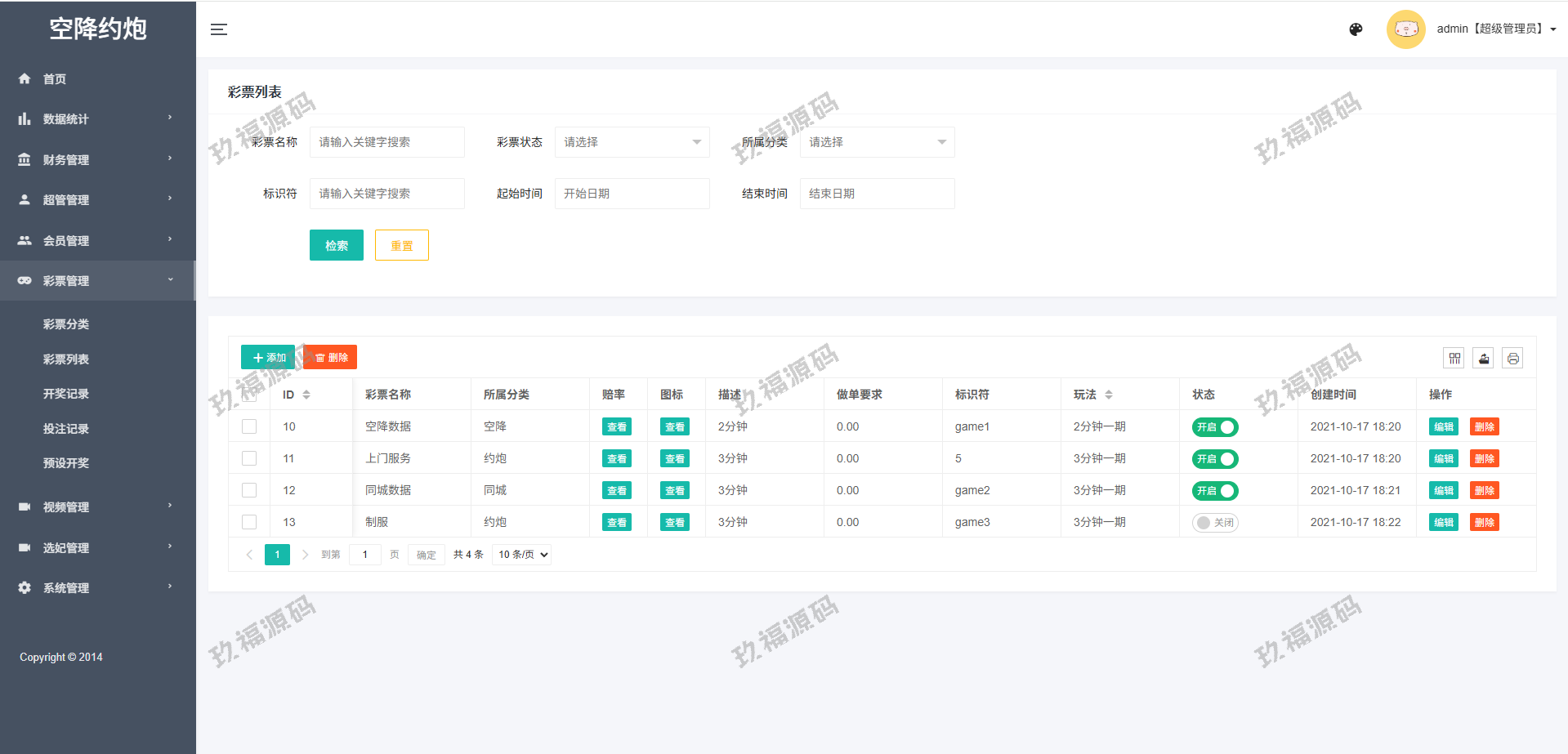The height and width of the screenshot is (754, 1568).
Task: Expand the 财务管理 sidebar menu
Action: 98,159
